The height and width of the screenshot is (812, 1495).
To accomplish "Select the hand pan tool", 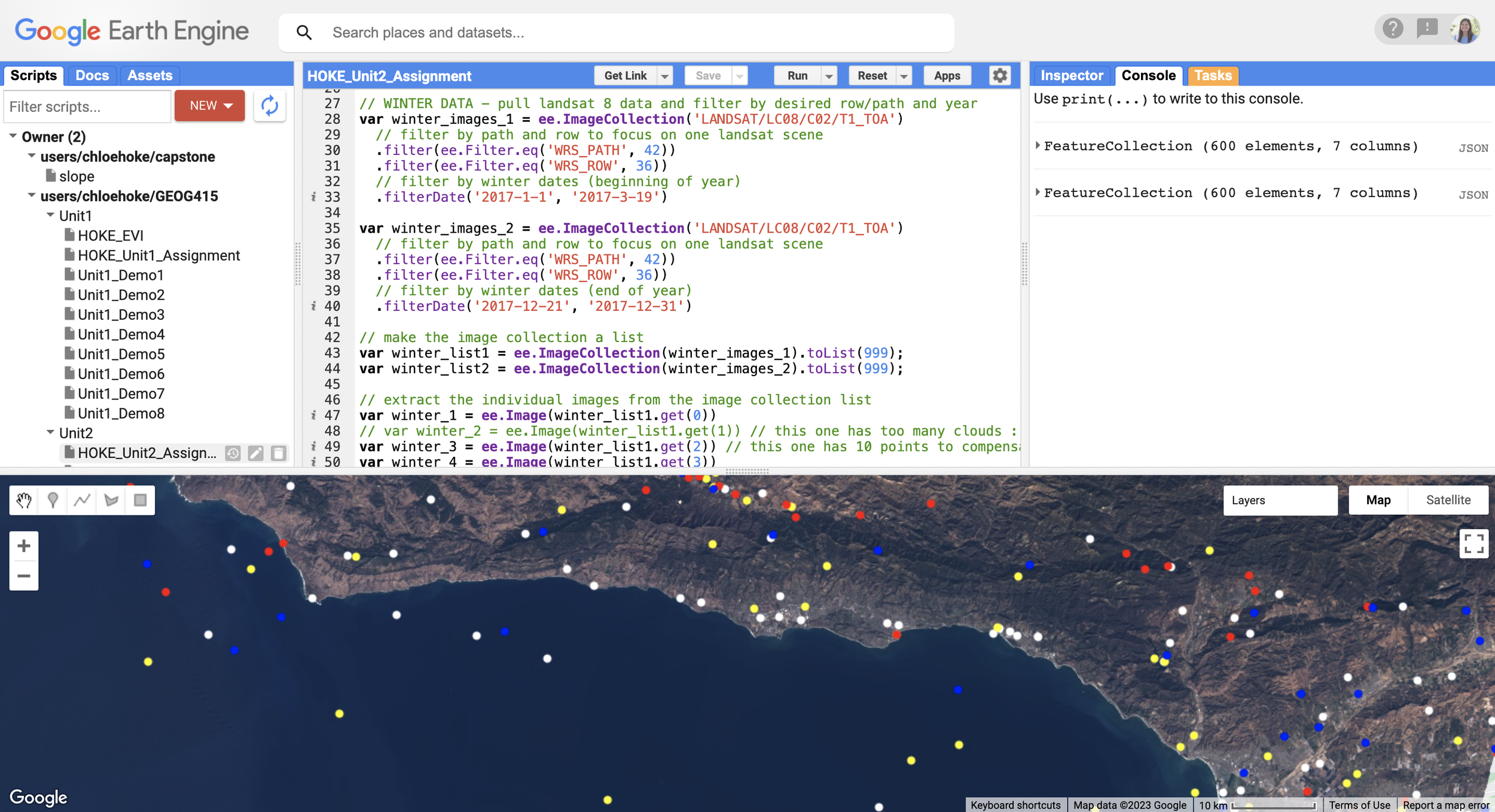I will pos(24,500).
